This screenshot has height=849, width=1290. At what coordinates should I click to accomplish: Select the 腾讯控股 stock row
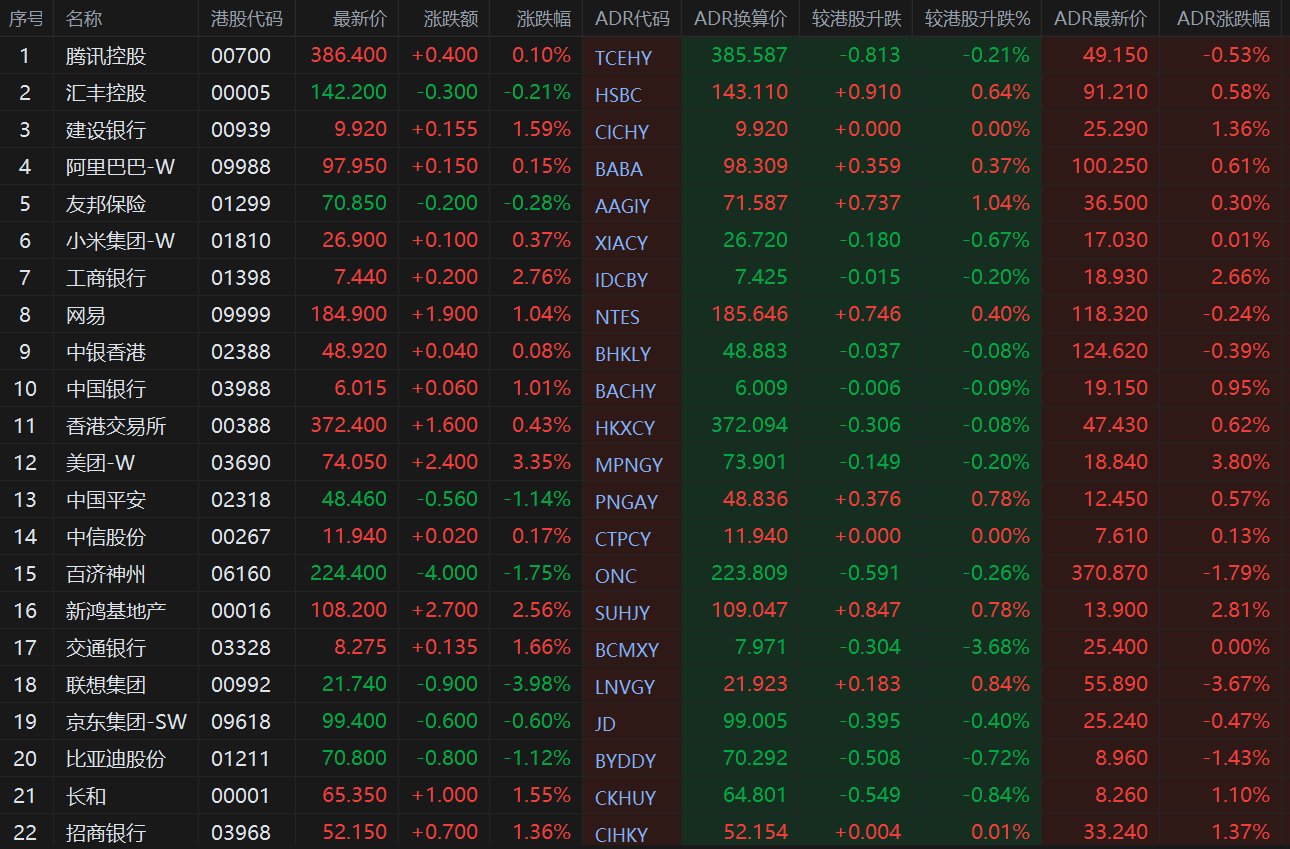coord(645,56)
